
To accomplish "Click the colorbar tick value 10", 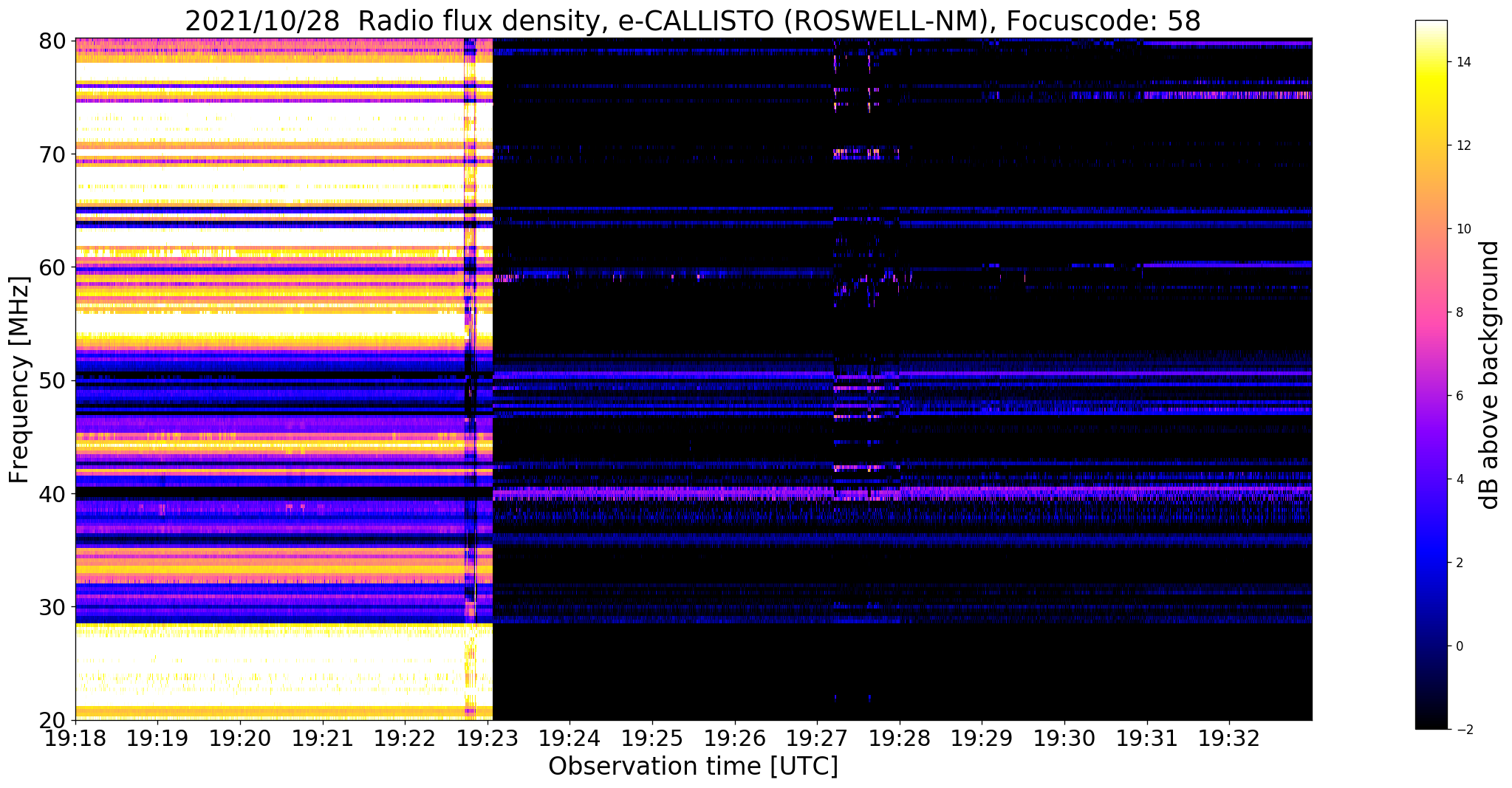I will click(1463, 229).
